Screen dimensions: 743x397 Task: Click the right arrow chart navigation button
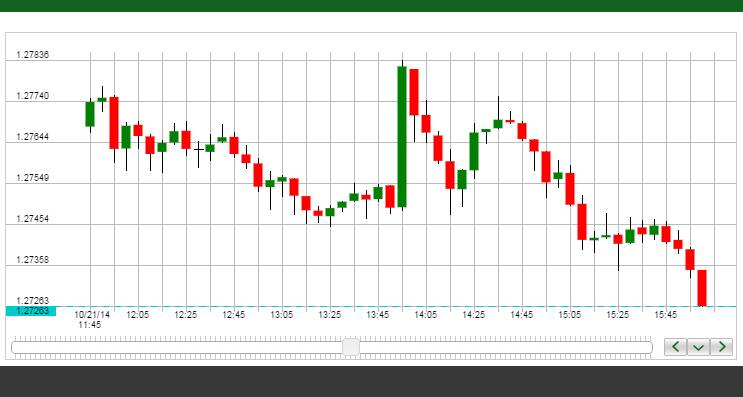point(722,347)
